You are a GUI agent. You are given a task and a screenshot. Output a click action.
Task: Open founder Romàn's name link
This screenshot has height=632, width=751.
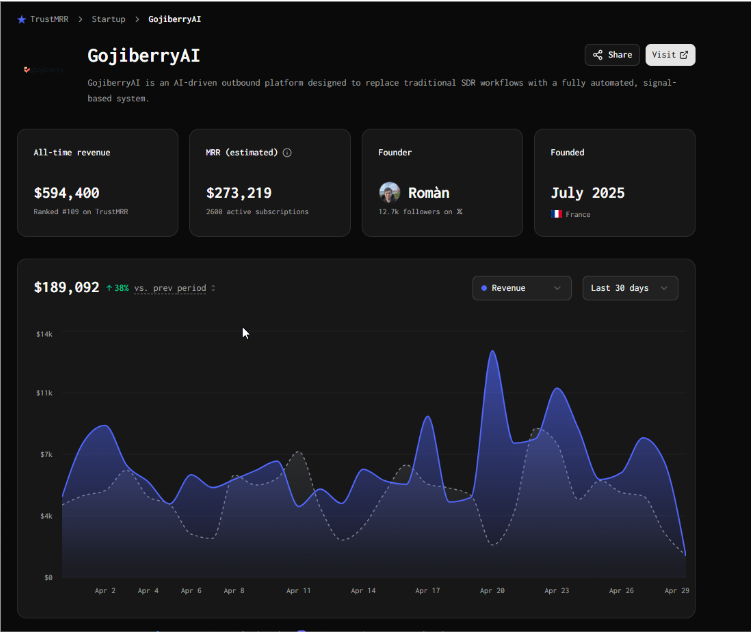(429, 193)
